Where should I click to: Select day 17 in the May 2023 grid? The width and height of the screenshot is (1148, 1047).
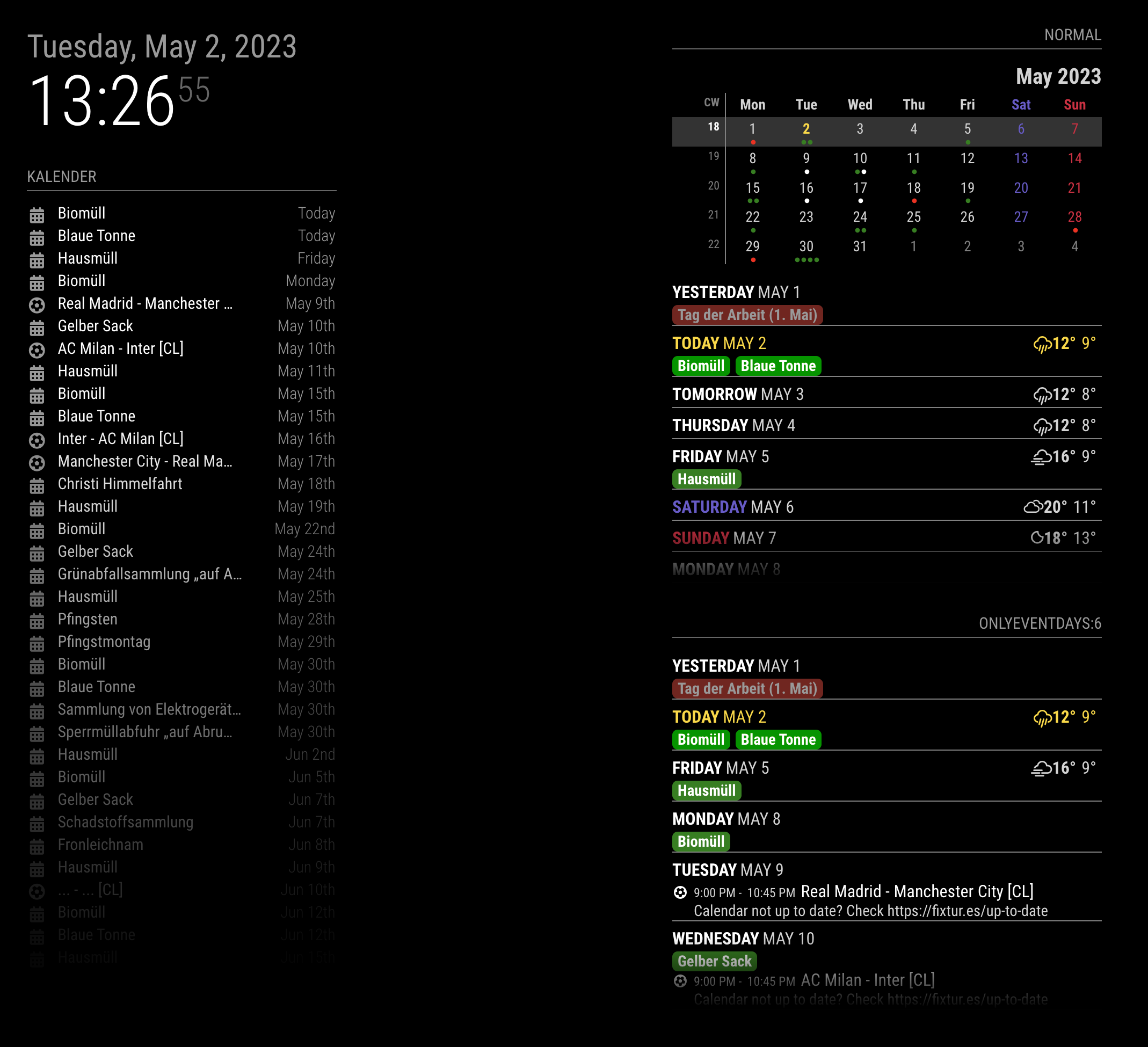point(859,188)
